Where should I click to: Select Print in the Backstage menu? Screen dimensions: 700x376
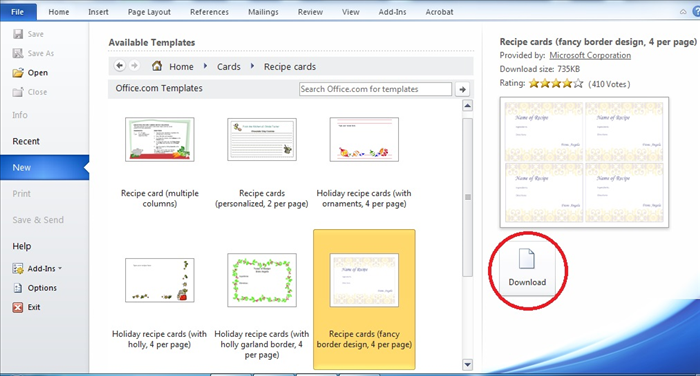[21, 194]
